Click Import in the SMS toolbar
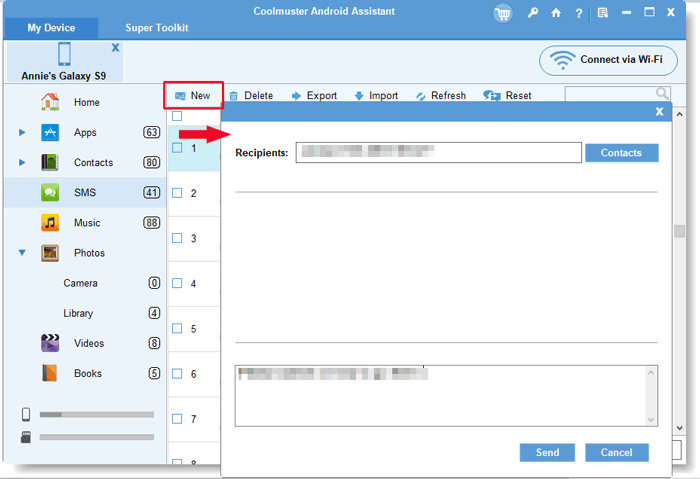Screen dimensions: 700x479 [376, 96]
